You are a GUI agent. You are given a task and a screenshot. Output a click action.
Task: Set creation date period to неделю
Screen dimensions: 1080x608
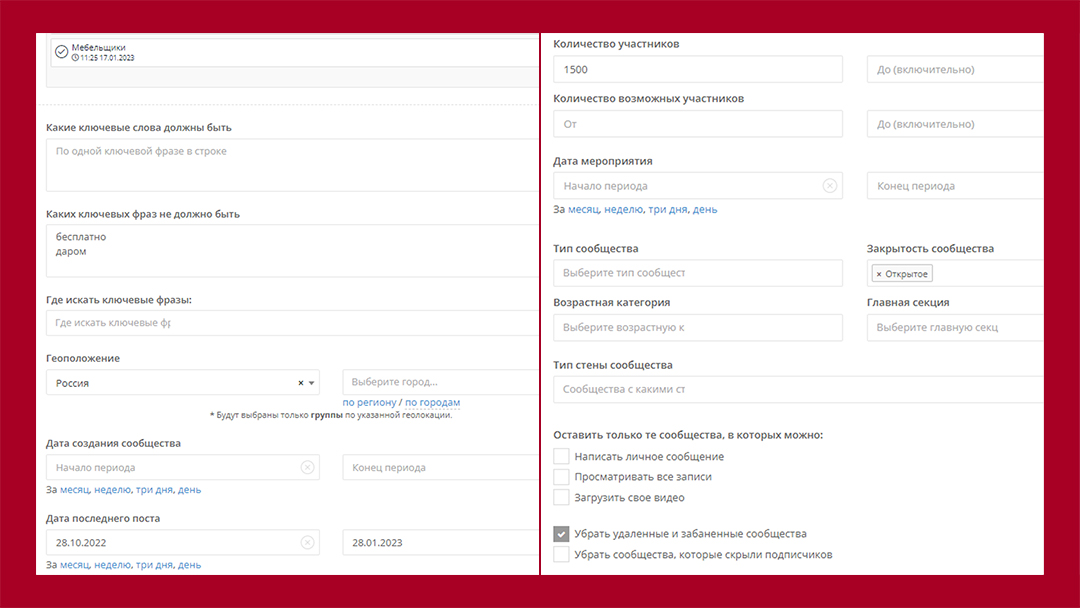112,490
